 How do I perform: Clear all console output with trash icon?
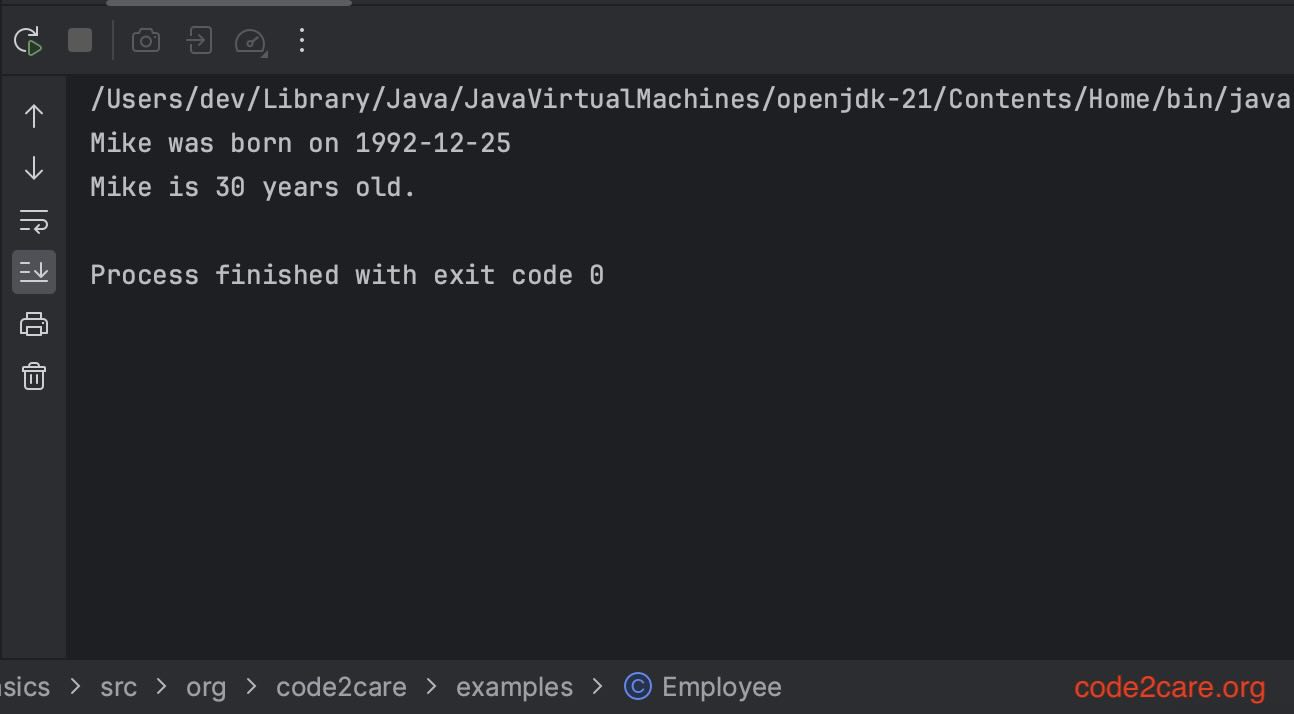coord(33,376)
